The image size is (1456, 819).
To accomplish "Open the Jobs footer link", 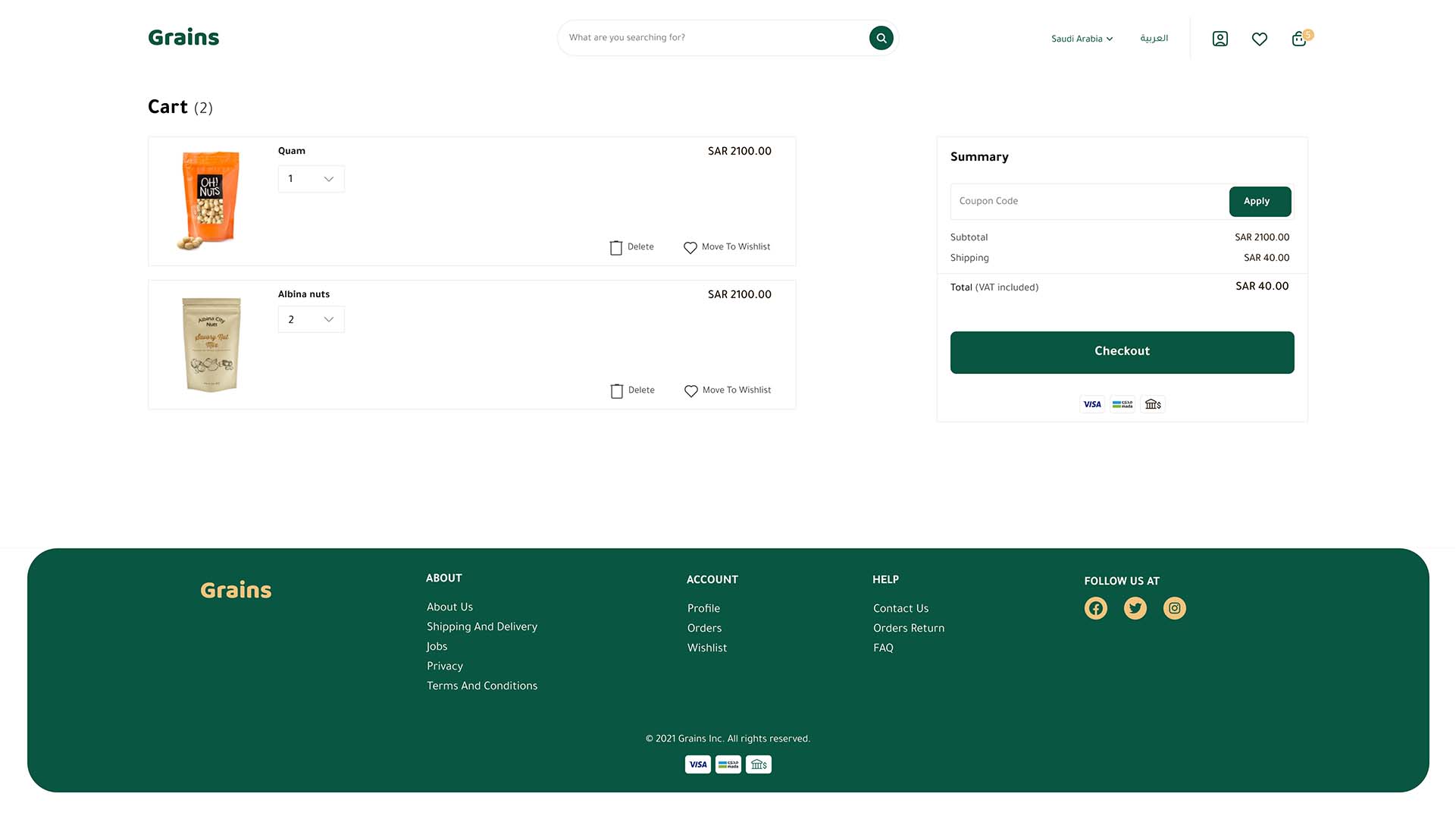I will [437, 647].
